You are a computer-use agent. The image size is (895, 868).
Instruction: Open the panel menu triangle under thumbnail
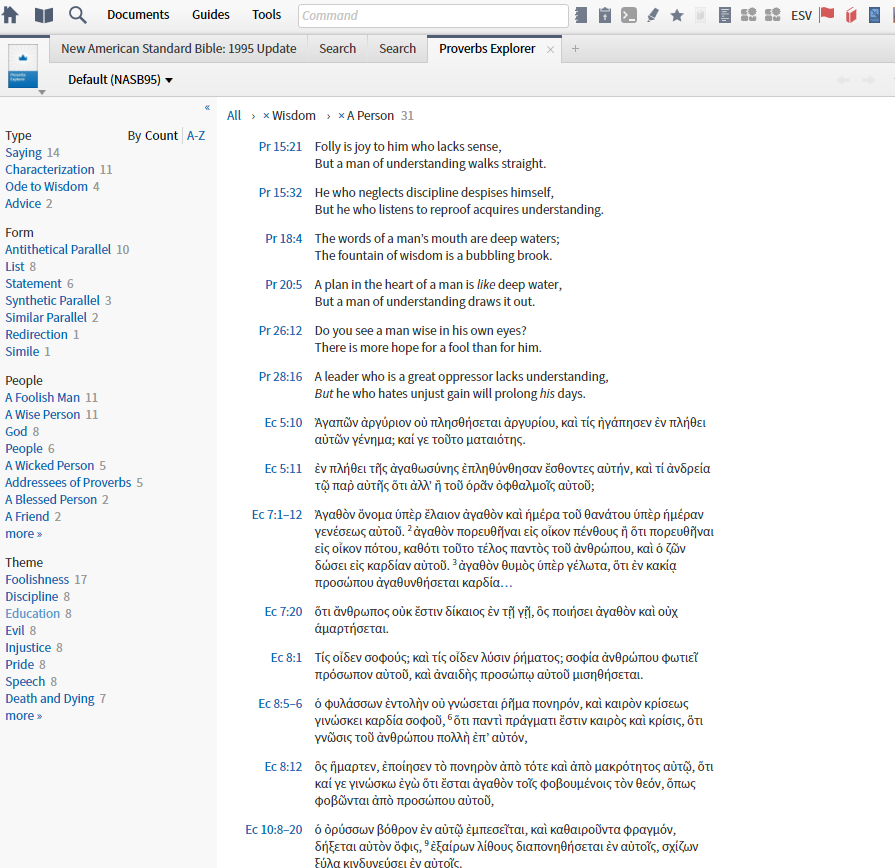[42, 92]
